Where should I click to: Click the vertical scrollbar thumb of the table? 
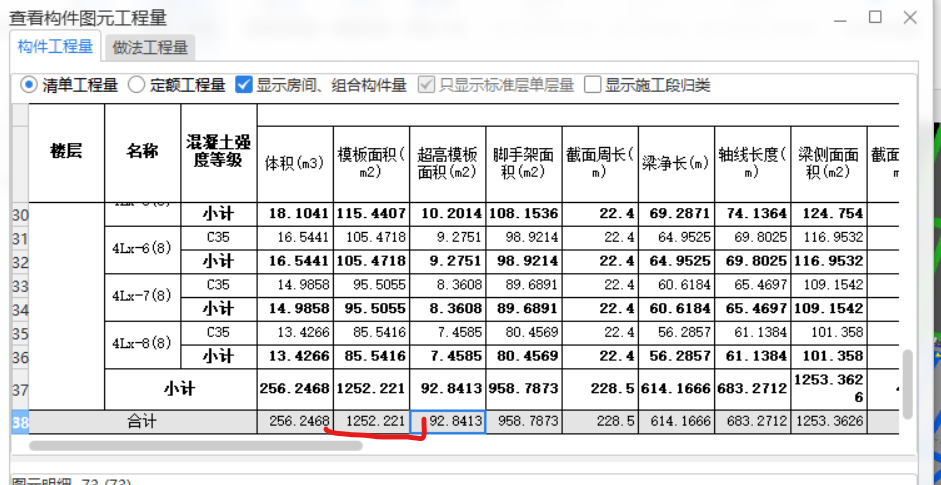tap(908, 384)
